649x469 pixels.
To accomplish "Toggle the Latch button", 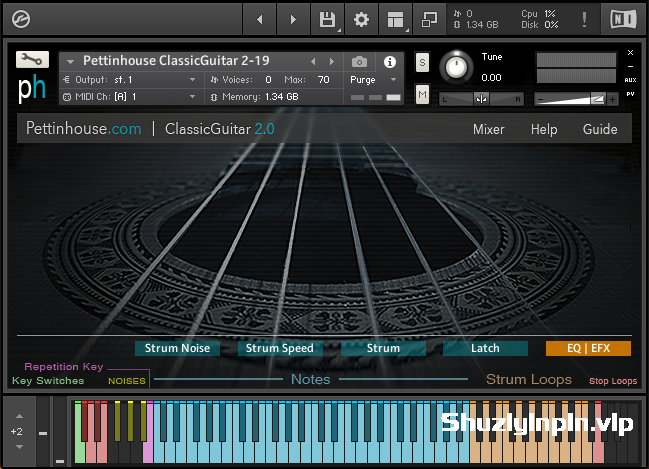I will 485,348.
